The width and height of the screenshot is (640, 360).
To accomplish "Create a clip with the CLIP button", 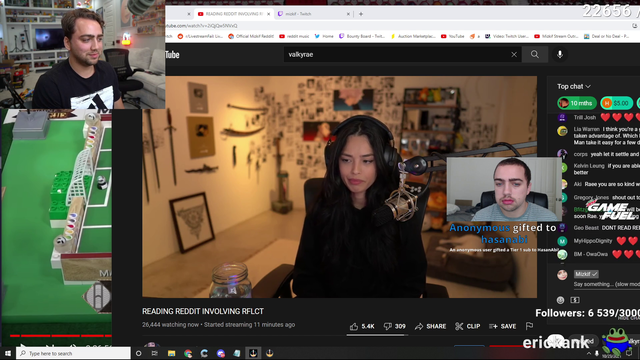I will tap(468, 327).
